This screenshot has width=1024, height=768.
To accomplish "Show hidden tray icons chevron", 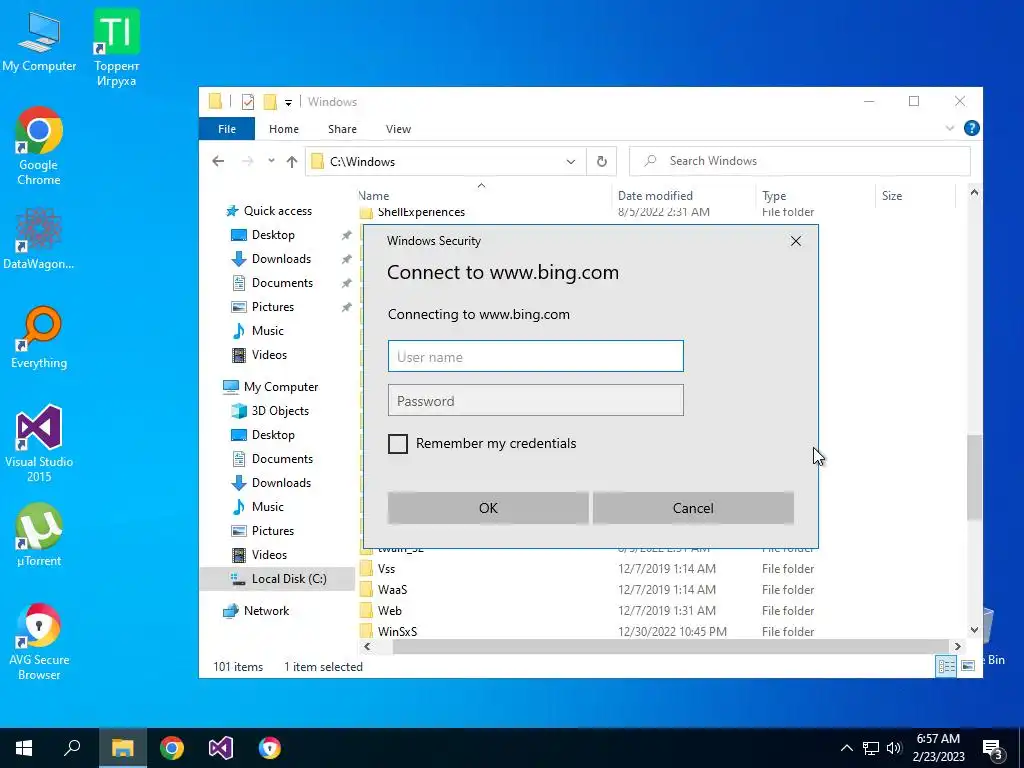I will (846, 748).
